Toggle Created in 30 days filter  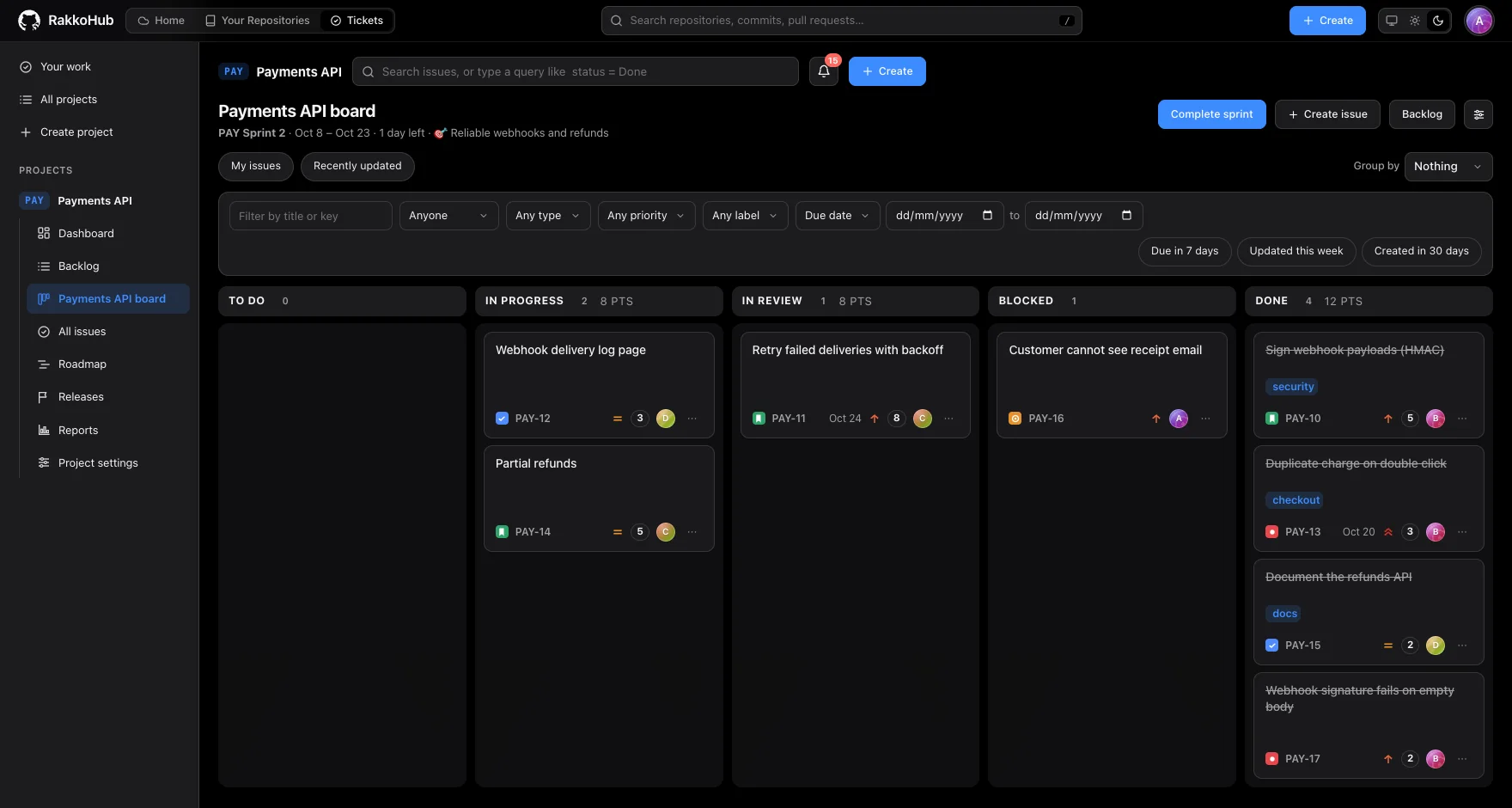coord(1422,251)
